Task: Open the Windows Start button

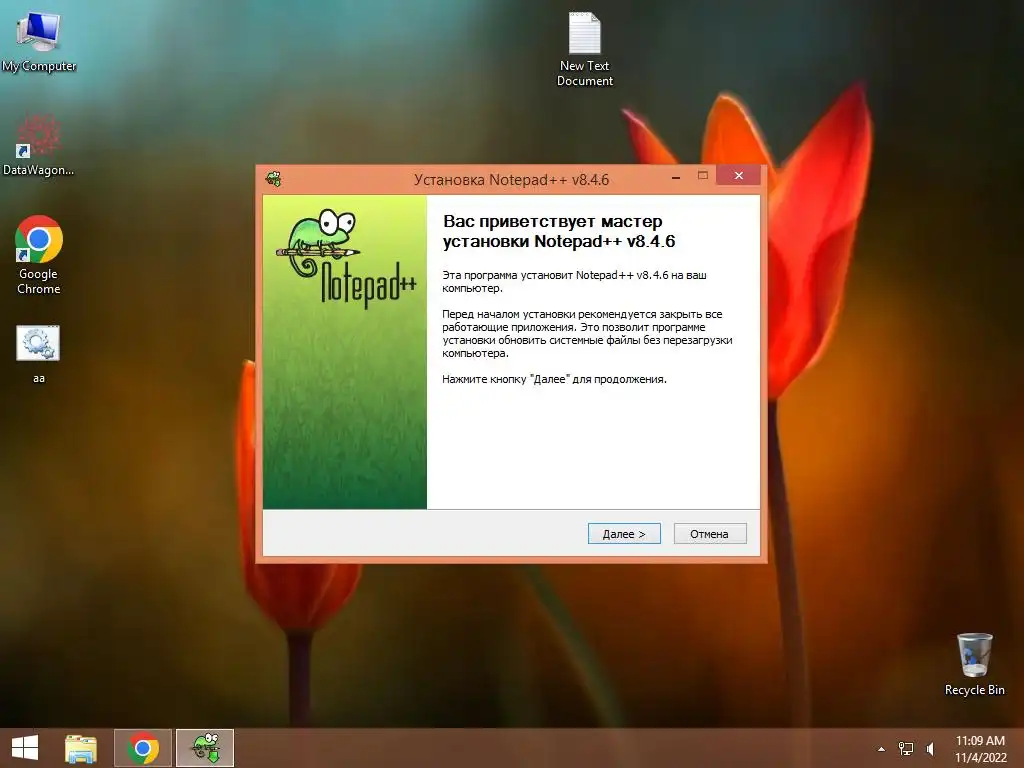Action: coord(25,748)
